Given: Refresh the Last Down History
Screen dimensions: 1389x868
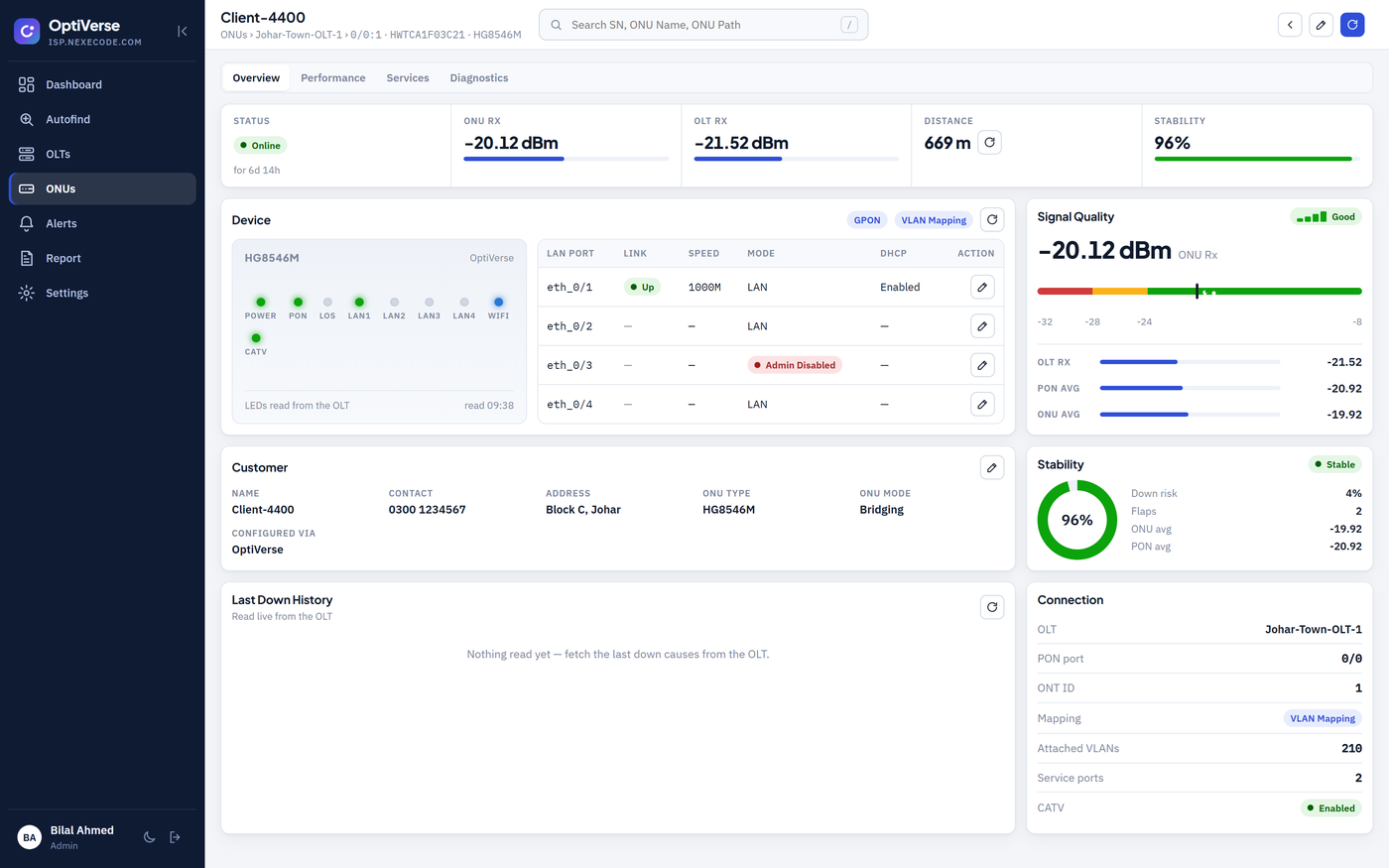Looking at the screenshot, I should (x=992, y=607).
